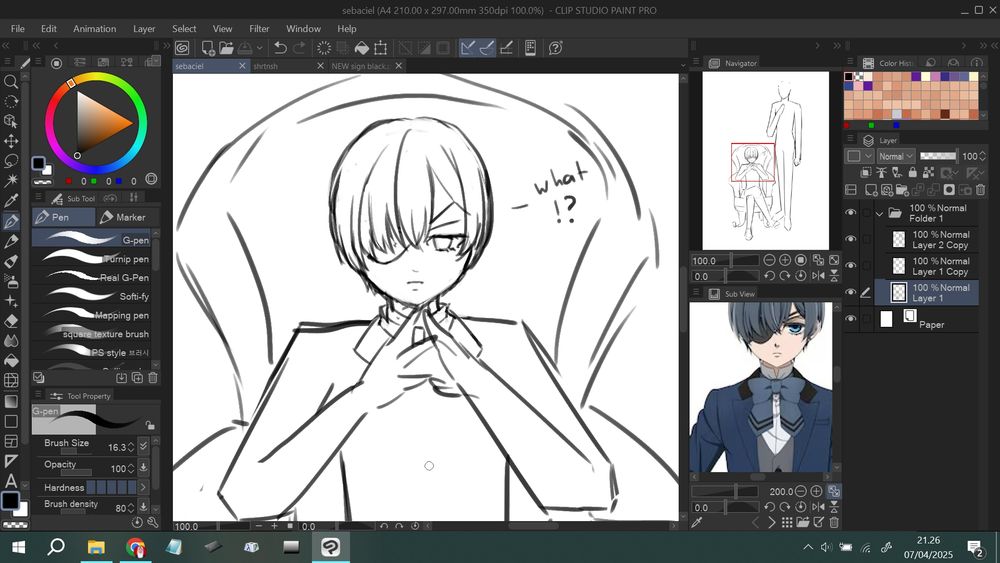
Task: Hide Layer 1 Copy visibility eye
Action: pos(850,265)
